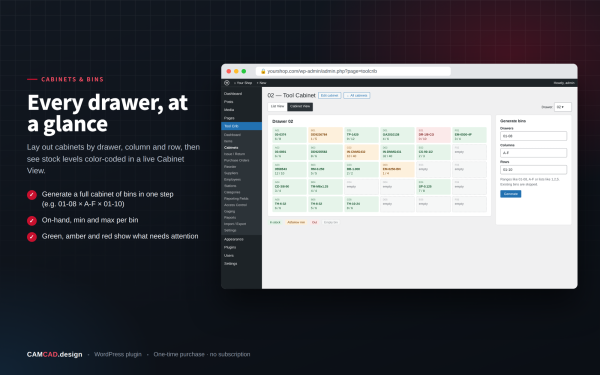Click the blue Generate button
The width and height of the screenshot is (600, 375).
[x=510, y=194]
